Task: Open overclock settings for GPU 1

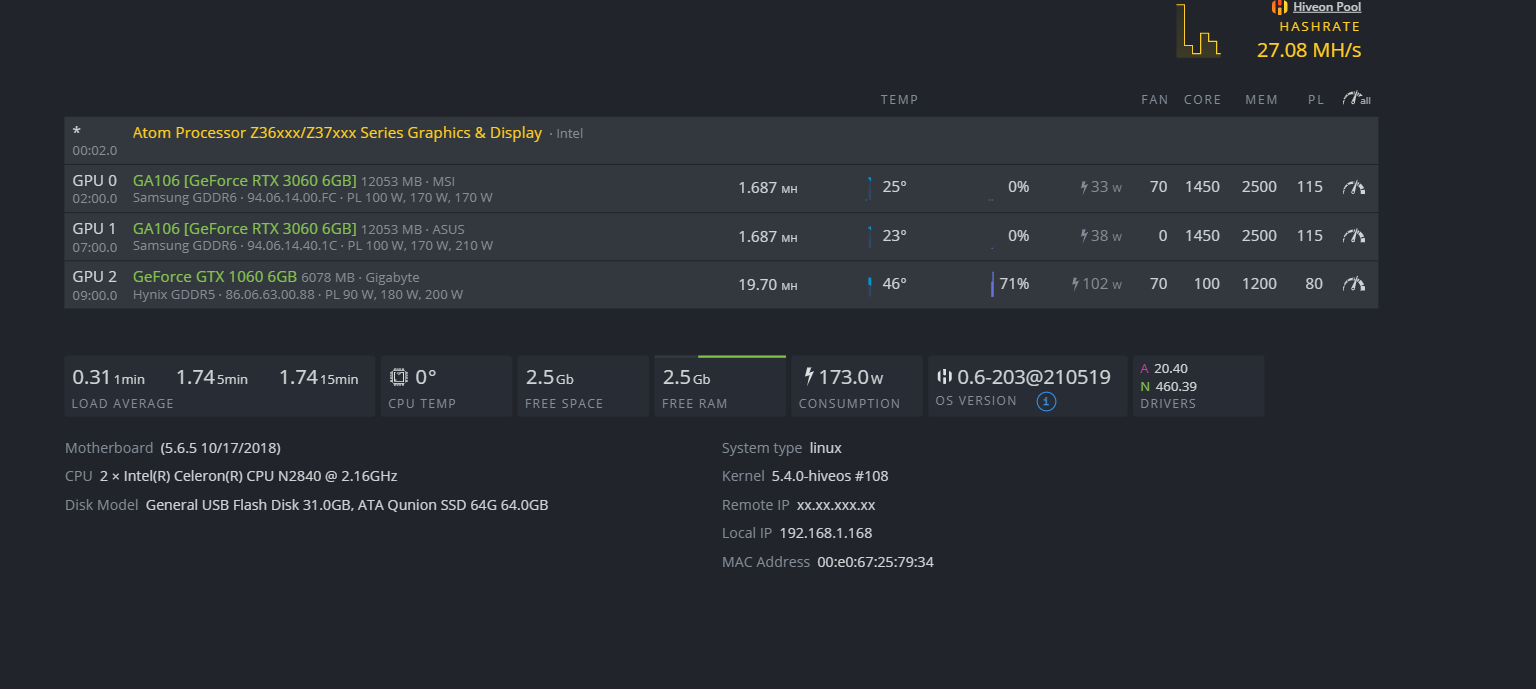Action: point(1353,236)
